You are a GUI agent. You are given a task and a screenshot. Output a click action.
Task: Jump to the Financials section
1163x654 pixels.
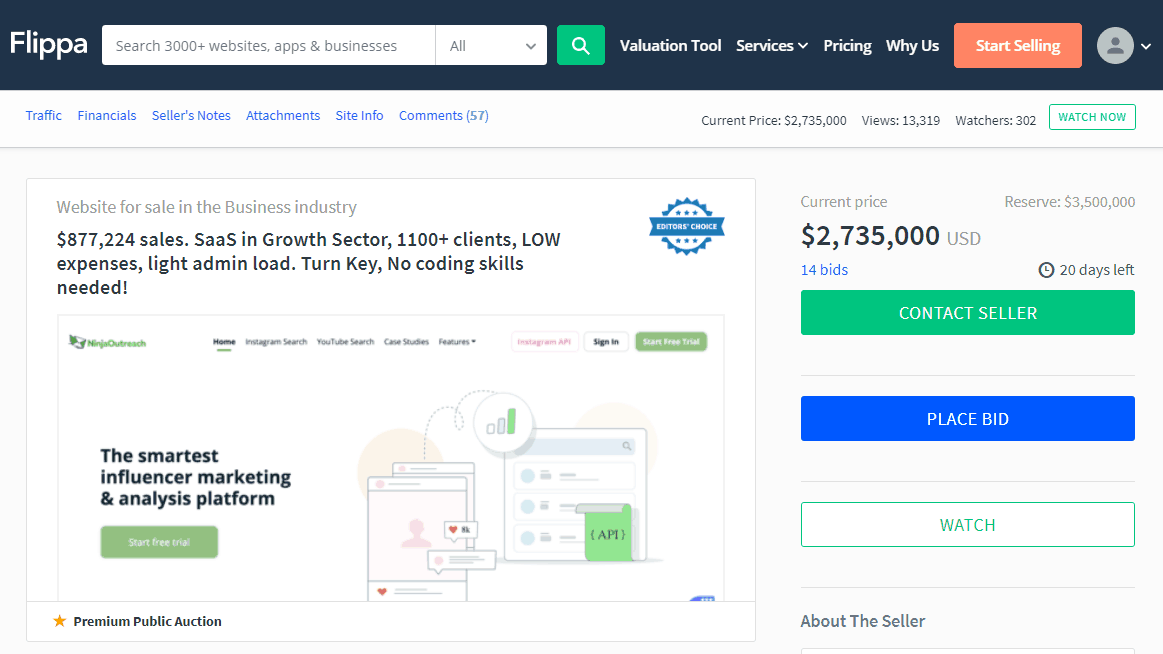[107, 116]
